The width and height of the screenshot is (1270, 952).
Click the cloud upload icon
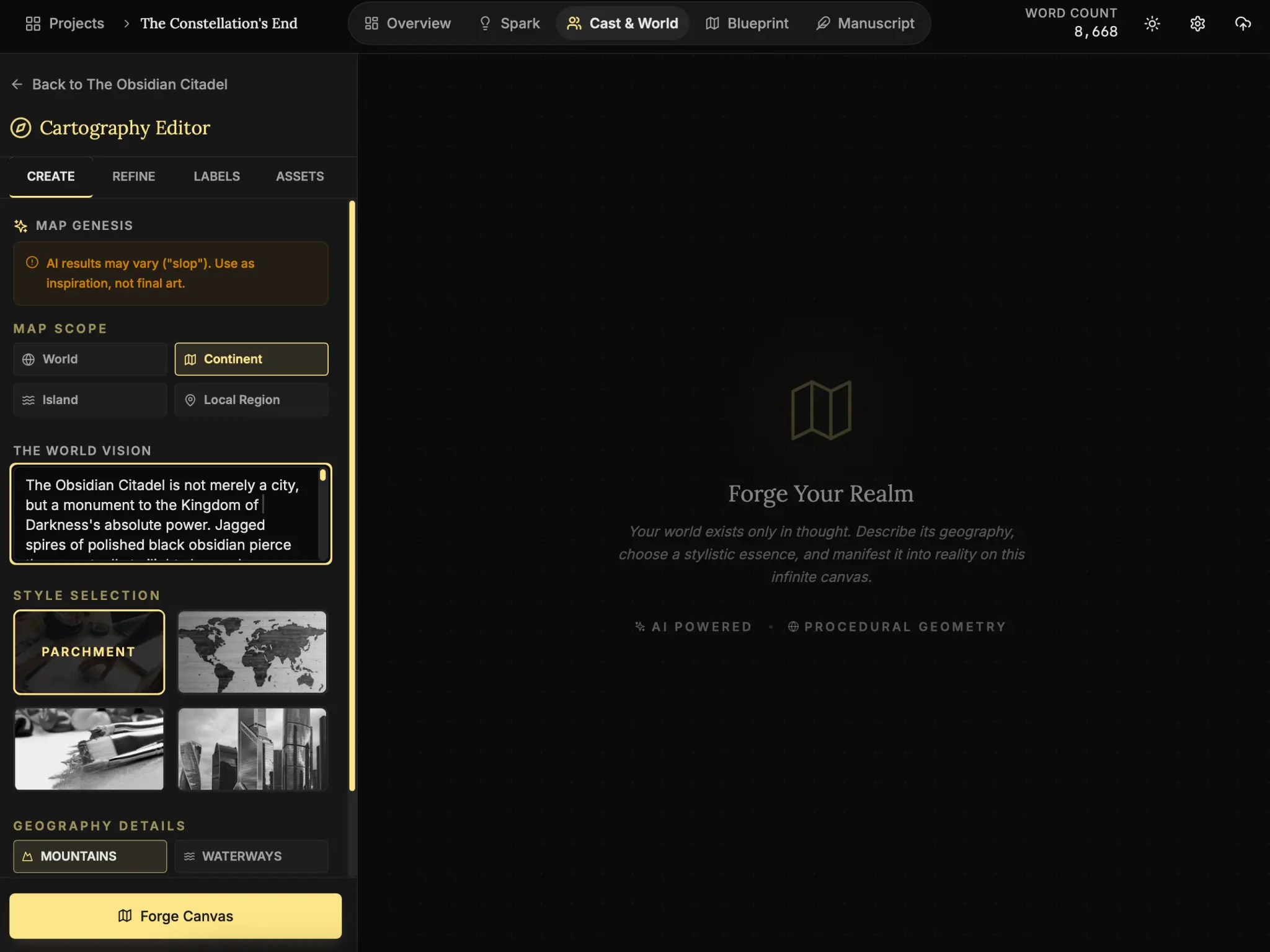click(1242, 24)
